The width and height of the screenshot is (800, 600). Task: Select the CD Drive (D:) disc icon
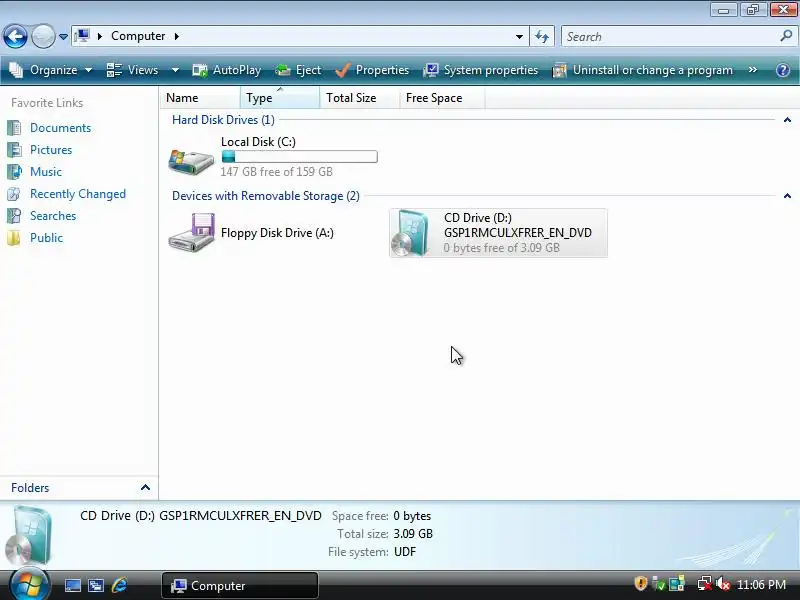coord(411,233)
